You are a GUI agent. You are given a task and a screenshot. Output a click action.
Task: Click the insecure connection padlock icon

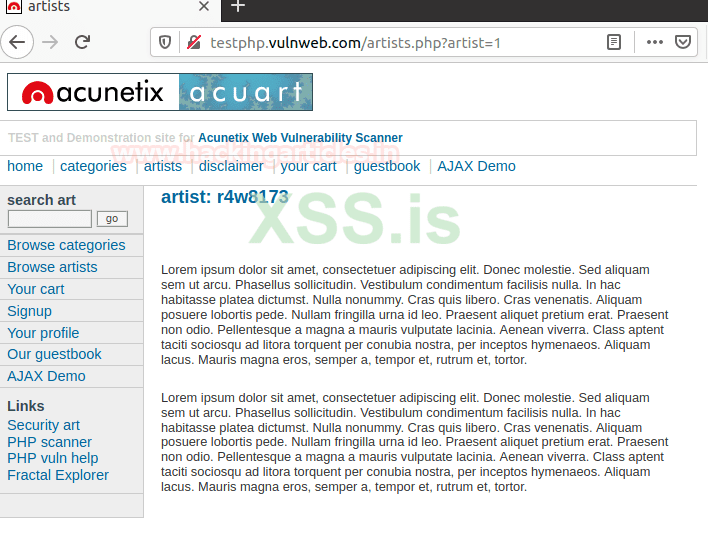click(194, 42)
